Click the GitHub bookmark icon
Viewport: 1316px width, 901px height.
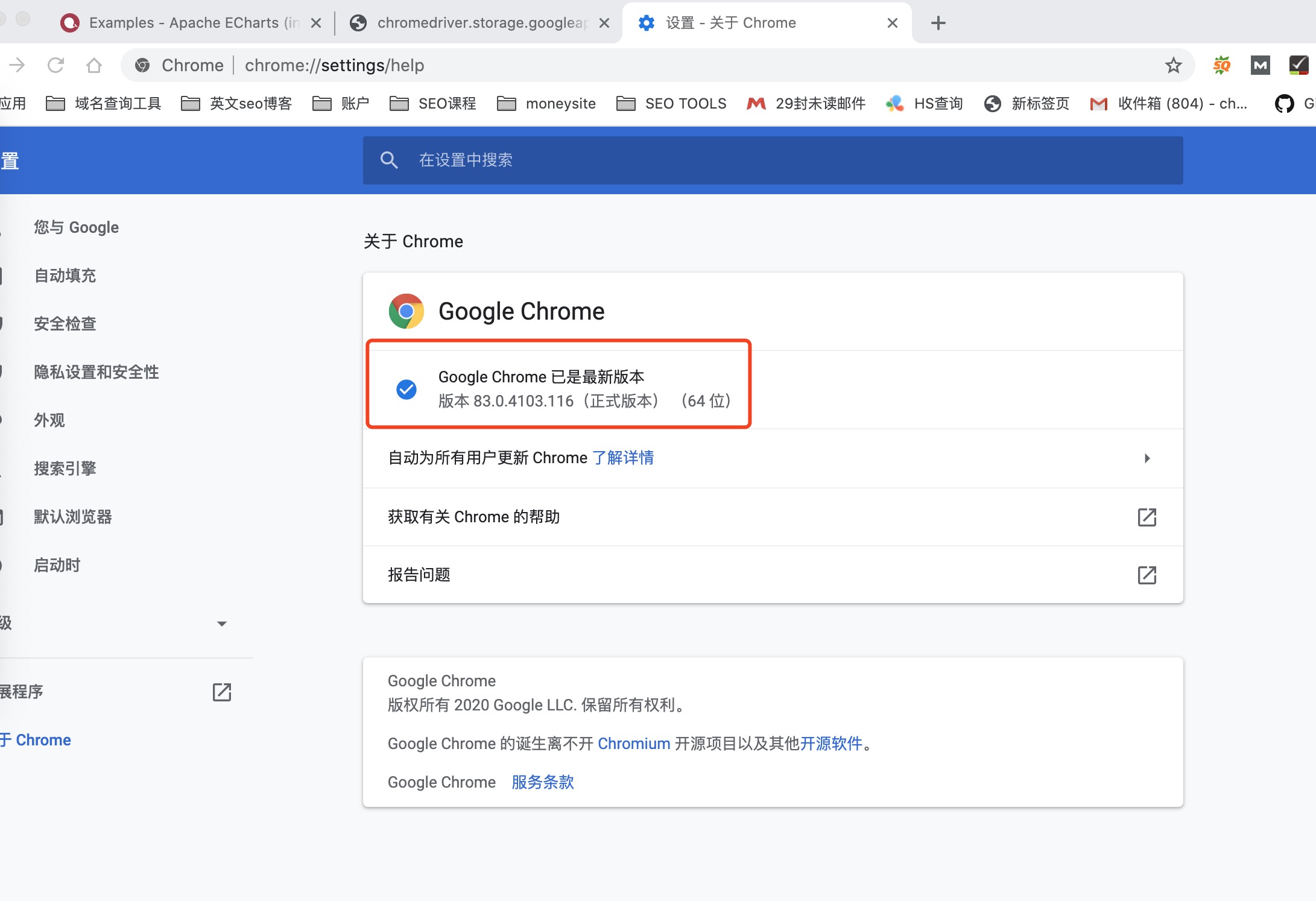pos(1284,104)
